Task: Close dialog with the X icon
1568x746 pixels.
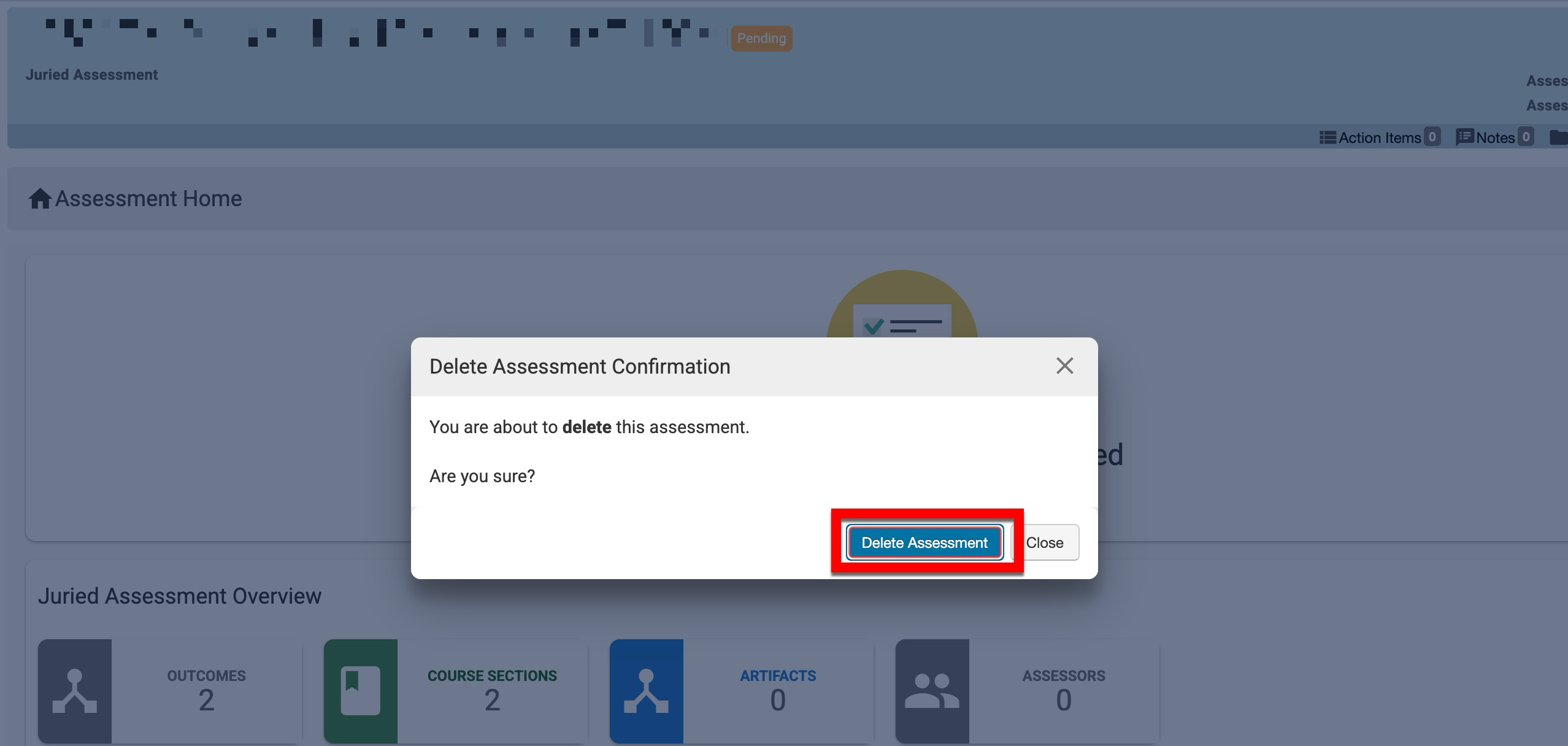Action: point(1064,366)
